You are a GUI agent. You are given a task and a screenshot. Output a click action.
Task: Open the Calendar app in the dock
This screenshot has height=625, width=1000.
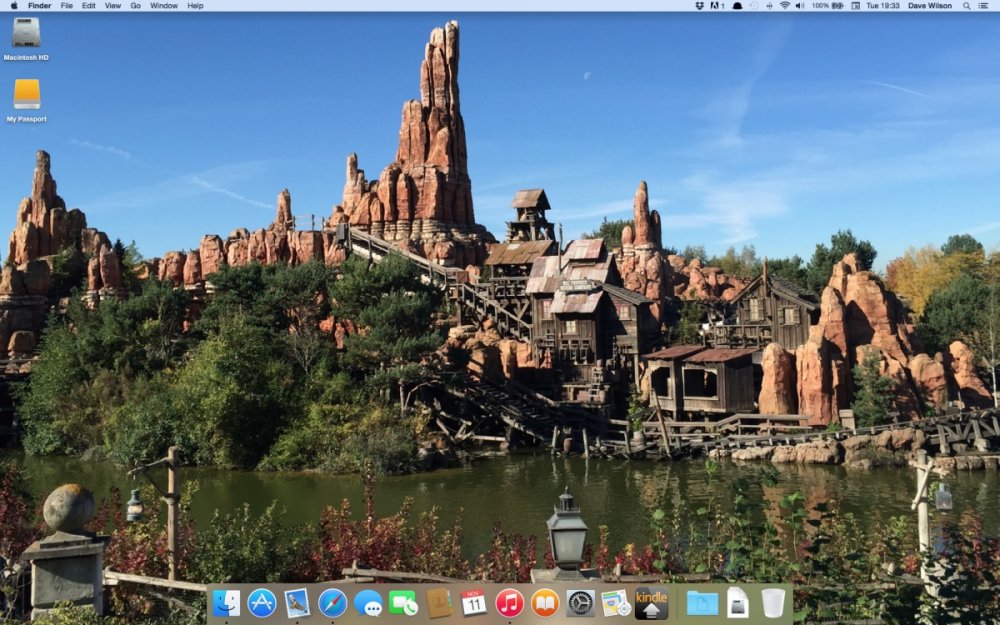[x=474, y=602]
